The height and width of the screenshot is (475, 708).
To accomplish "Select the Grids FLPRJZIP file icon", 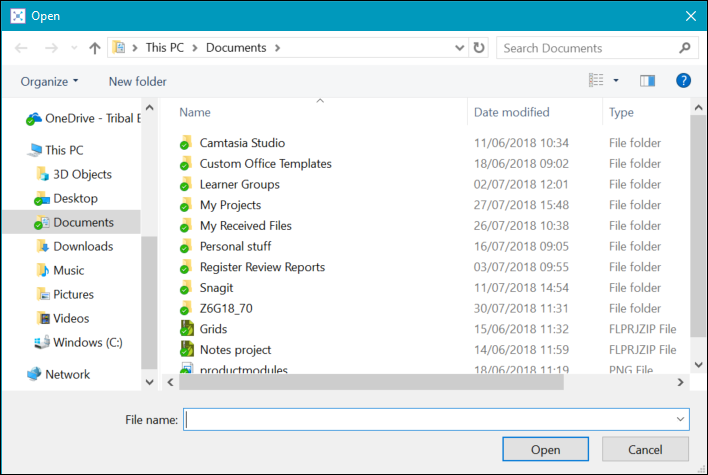I will coord(186,329).
